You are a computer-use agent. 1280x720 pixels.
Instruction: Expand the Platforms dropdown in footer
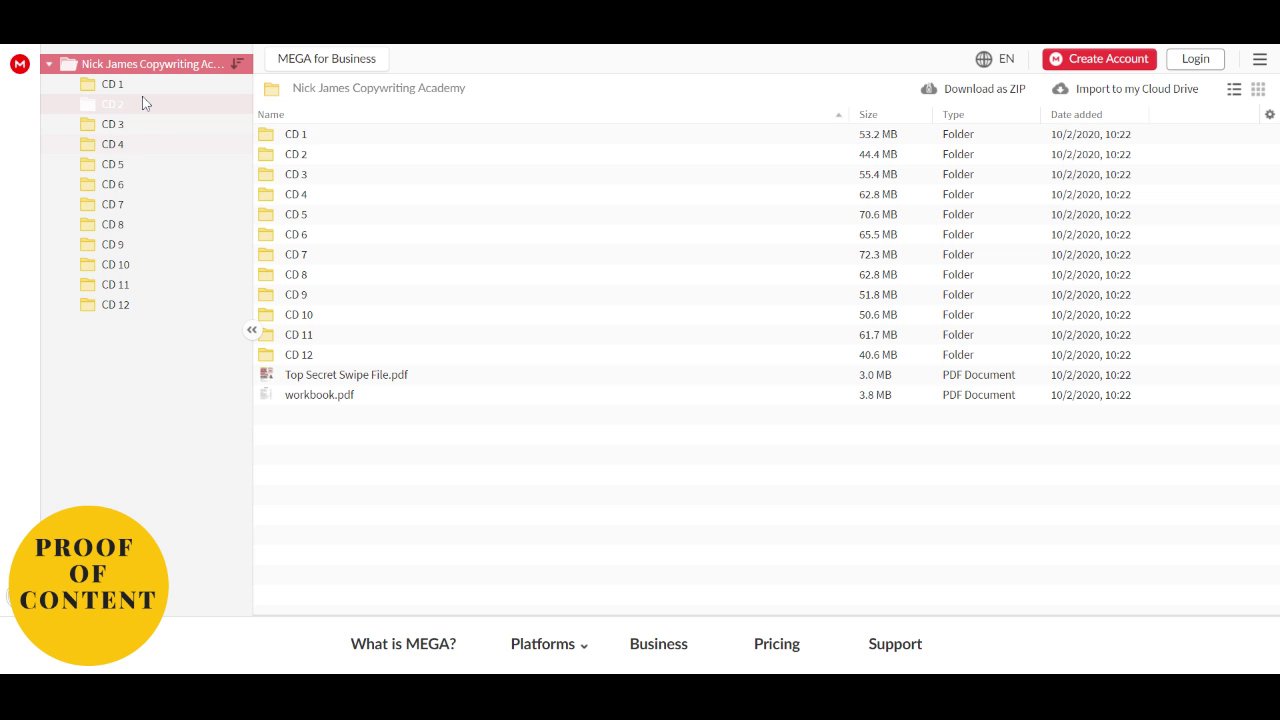point(549,644)
